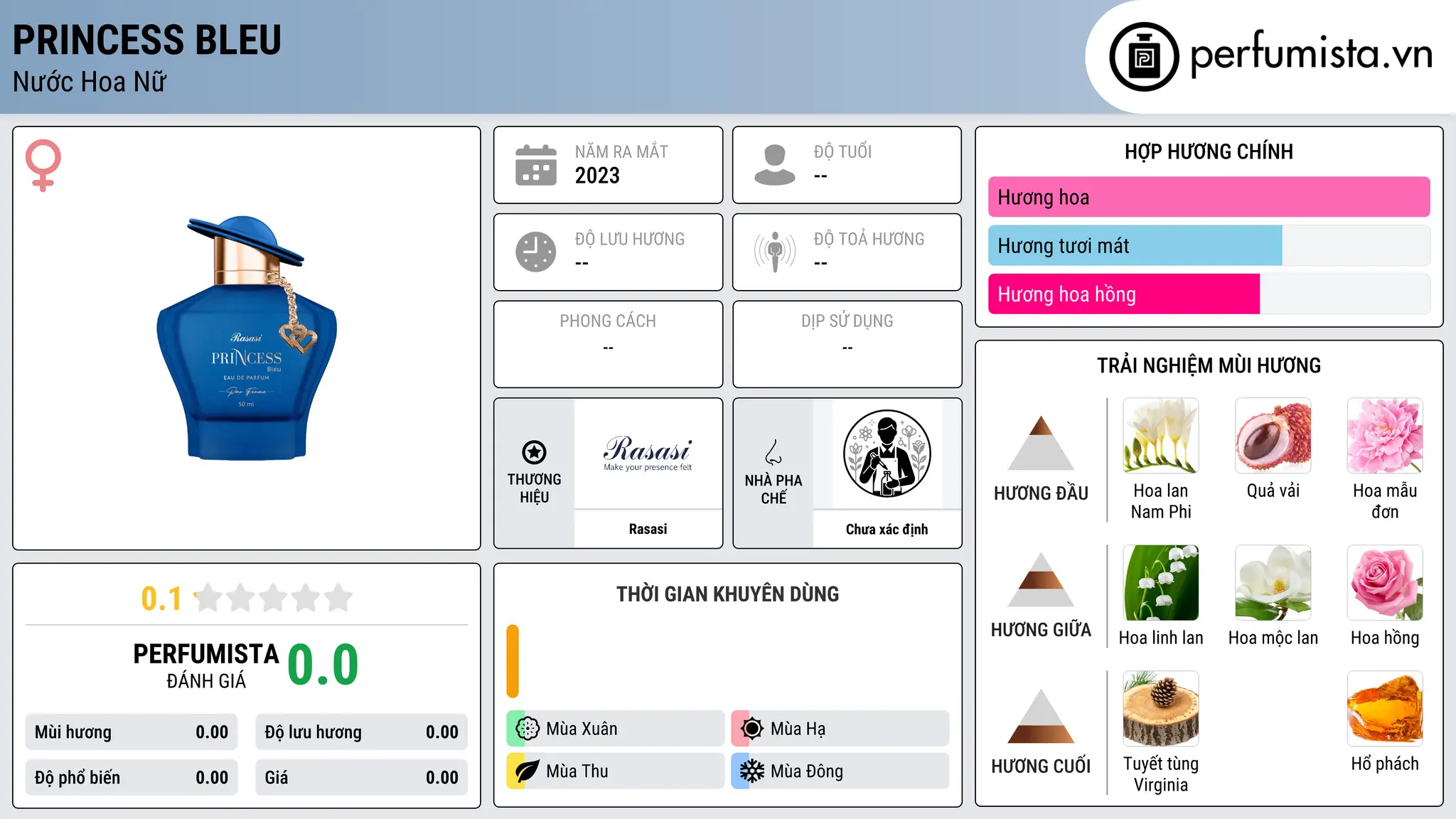Click the Hương đầu label
Viewport: 1456px width, 819px height.
click(1041, 493)
